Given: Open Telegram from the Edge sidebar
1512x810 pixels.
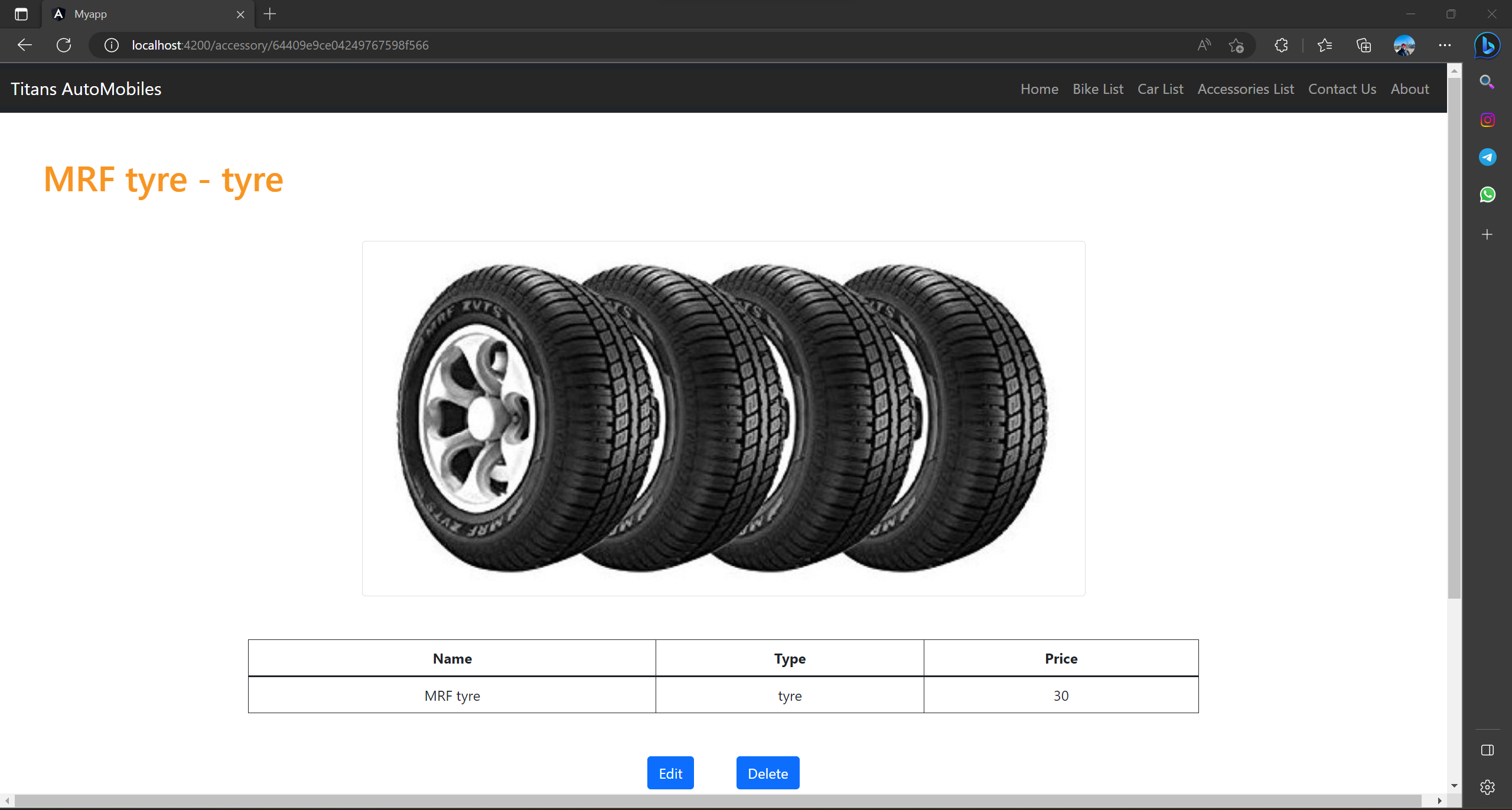Looking at the screenshot, I should 1487,157.
